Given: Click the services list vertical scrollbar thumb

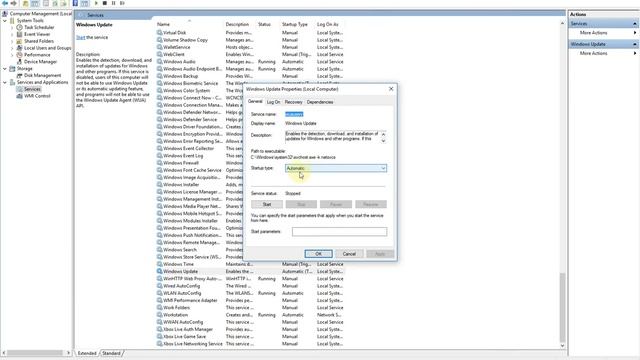Looking at the screenshot, I should (562, 307).
